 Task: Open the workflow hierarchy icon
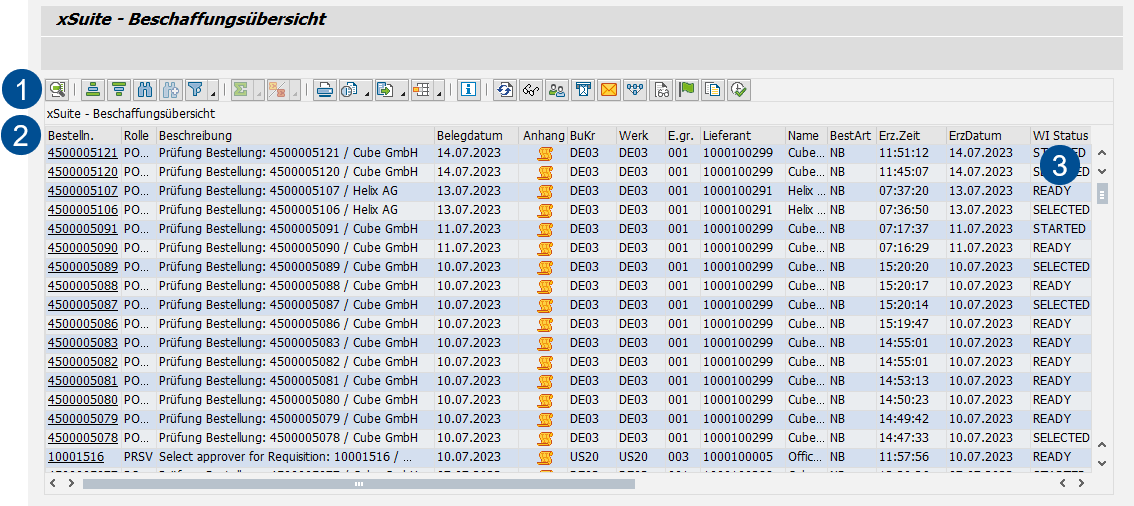pyautogui.click(x=635, y=90)
